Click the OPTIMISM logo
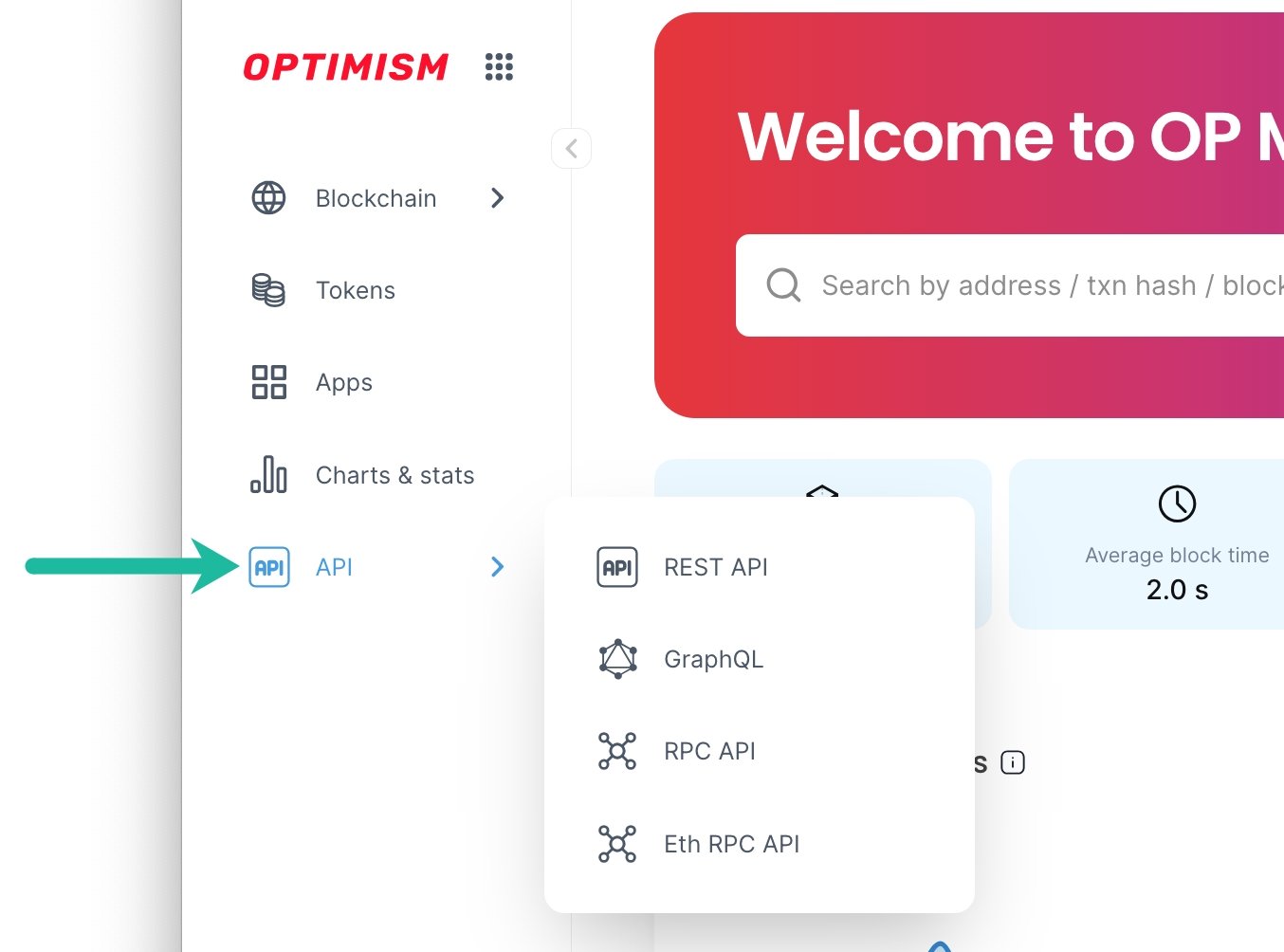The image size is (1284, 952). (x=346, y=67)
